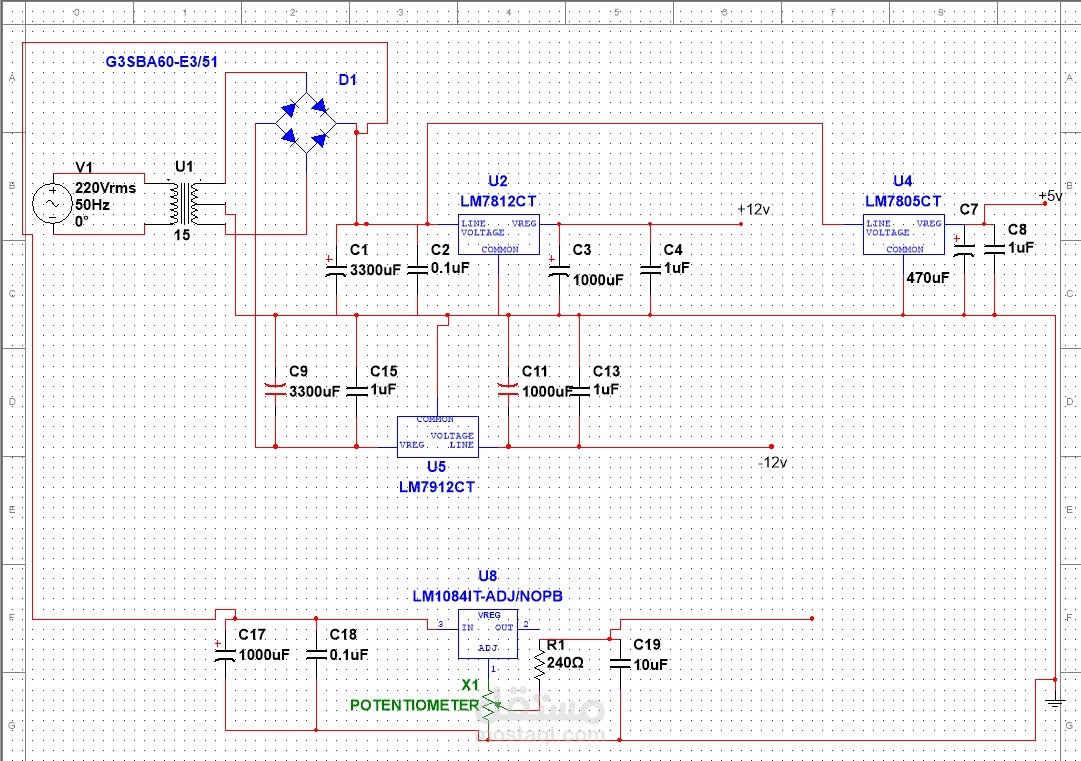The height and width of the screenshot is (761, 1081).
Task: Click the LM1084IT-ADJ/NOPB label text
Action: pos(487,596)
